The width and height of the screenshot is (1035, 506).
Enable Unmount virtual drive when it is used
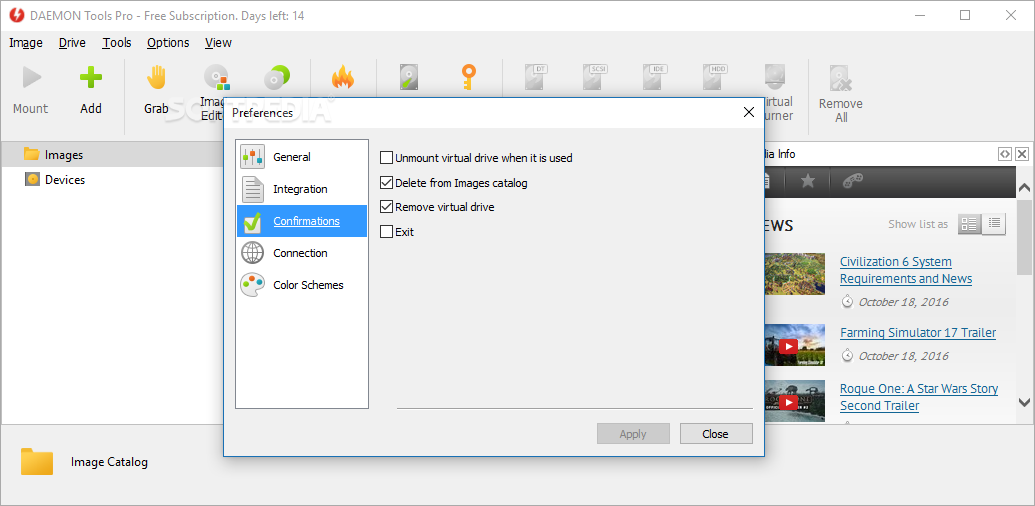(386, 158)
